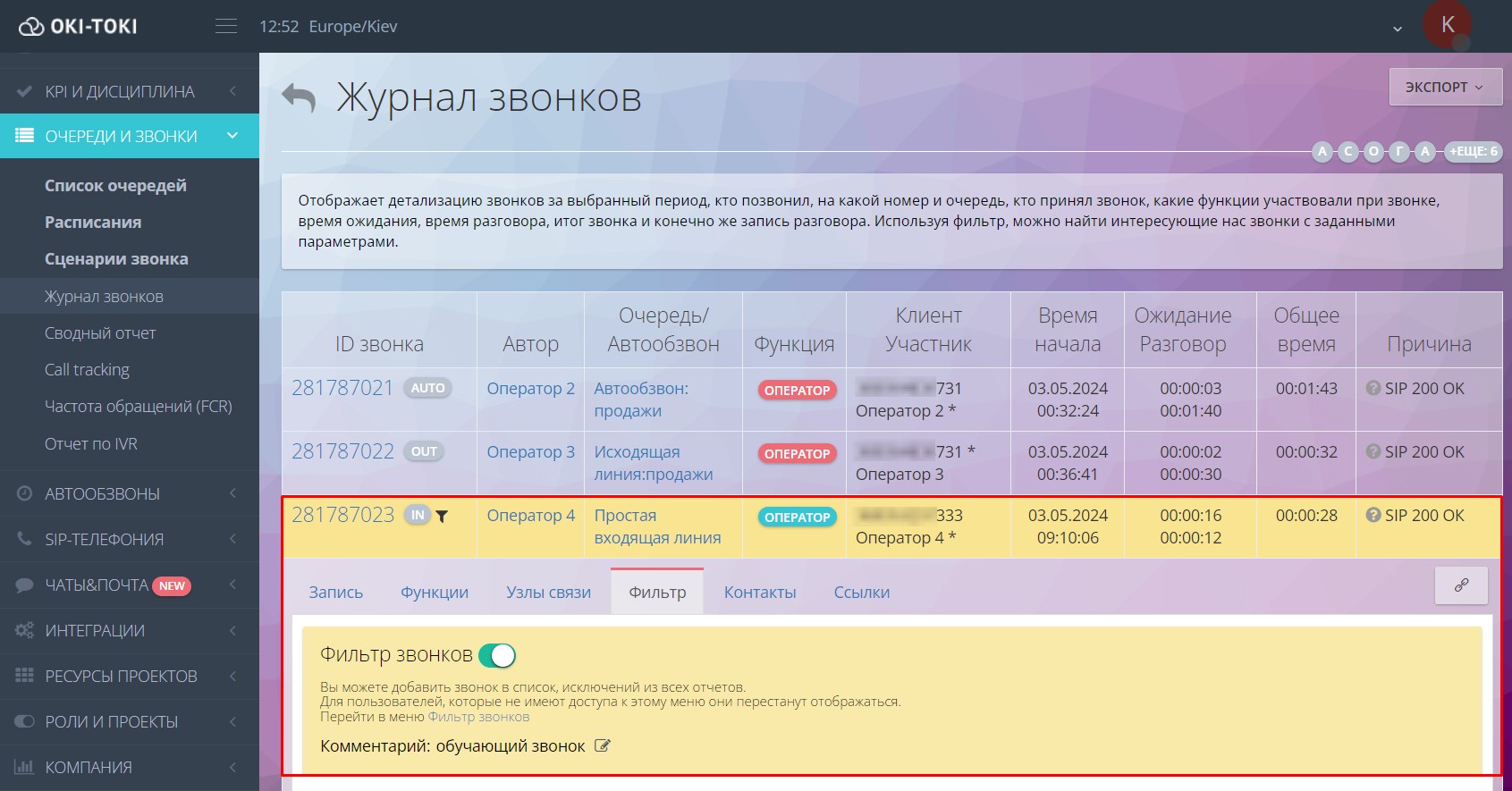
Task: Click help icon beside SIP 200 OK on call 281787021
Action: (x=1373, y=388)
